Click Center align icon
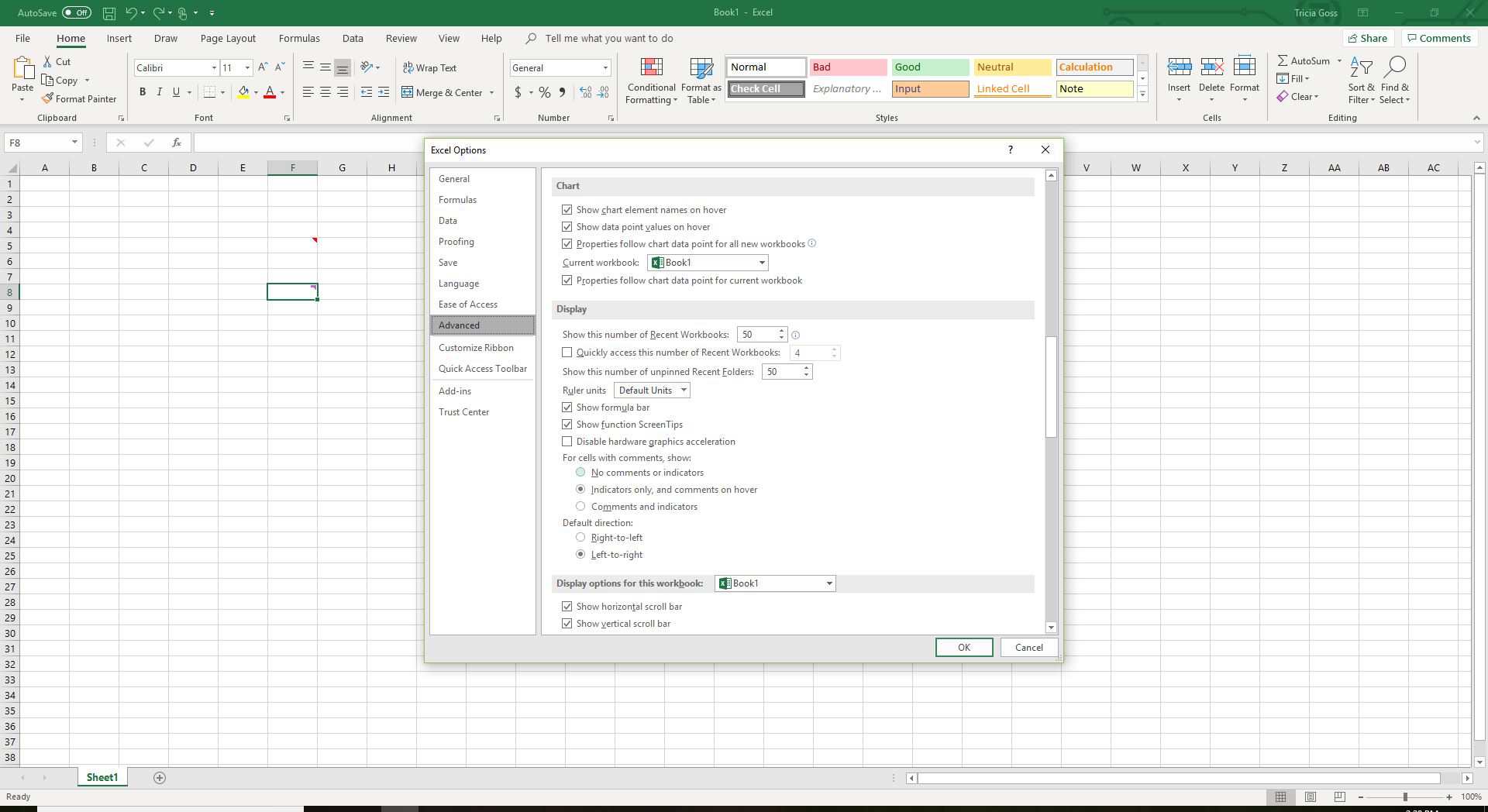Image resolution: width=1488 pixels, height=812 pixels. pos(325,92)
